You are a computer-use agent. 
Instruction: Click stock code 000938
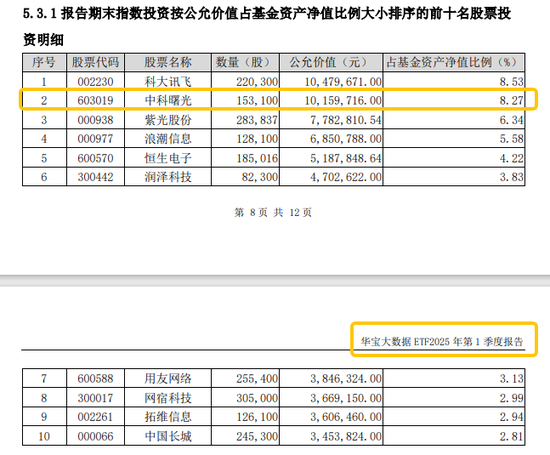pyautogui.click(x=95, y=120)
